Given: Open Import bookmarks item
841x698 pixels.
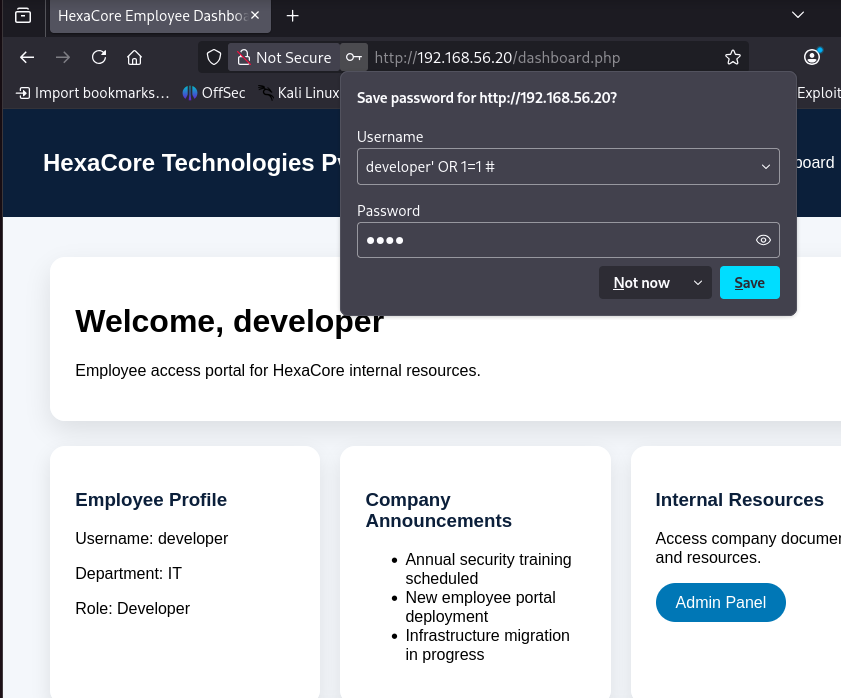Looking at the screenshot, I should [93, 93].
